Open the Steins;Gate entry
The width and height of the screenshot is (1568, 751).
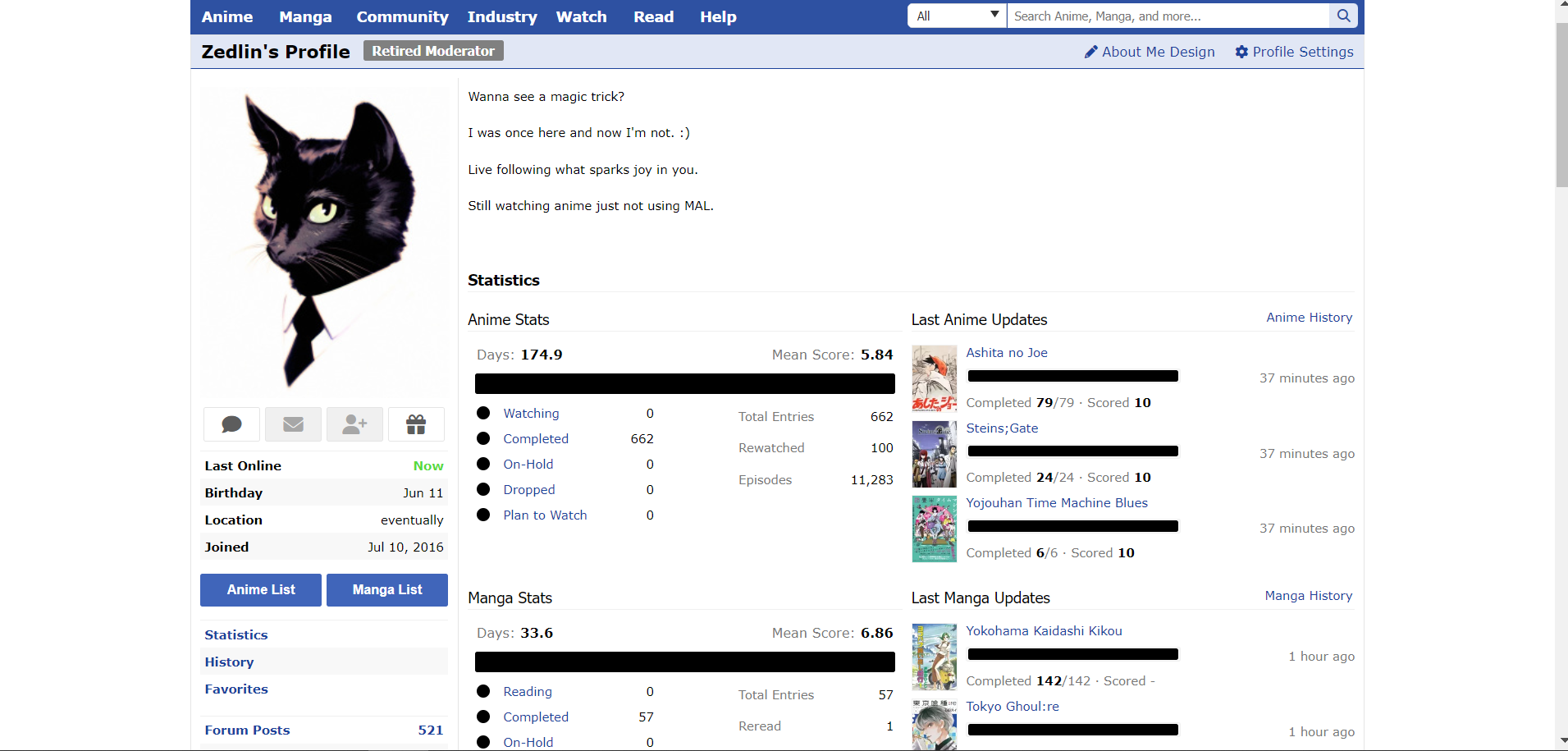click(x=1002, y=428)
